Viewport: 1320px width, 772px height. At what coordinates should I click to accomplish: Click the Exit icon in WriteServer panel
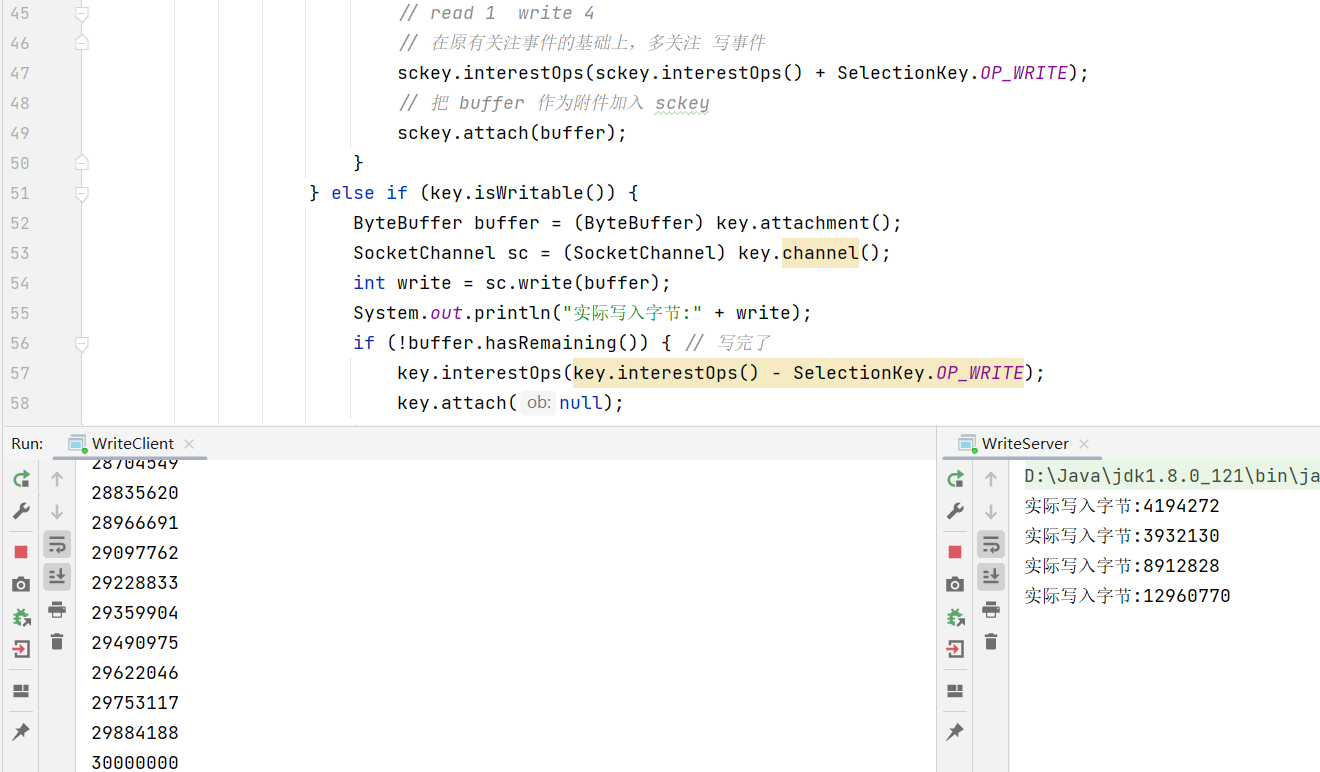pyautogui.click(x=955, y=650)
